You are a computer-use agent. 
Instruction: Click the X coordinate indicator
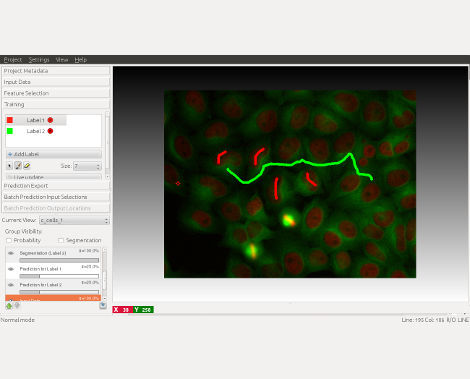pos(123,310)
